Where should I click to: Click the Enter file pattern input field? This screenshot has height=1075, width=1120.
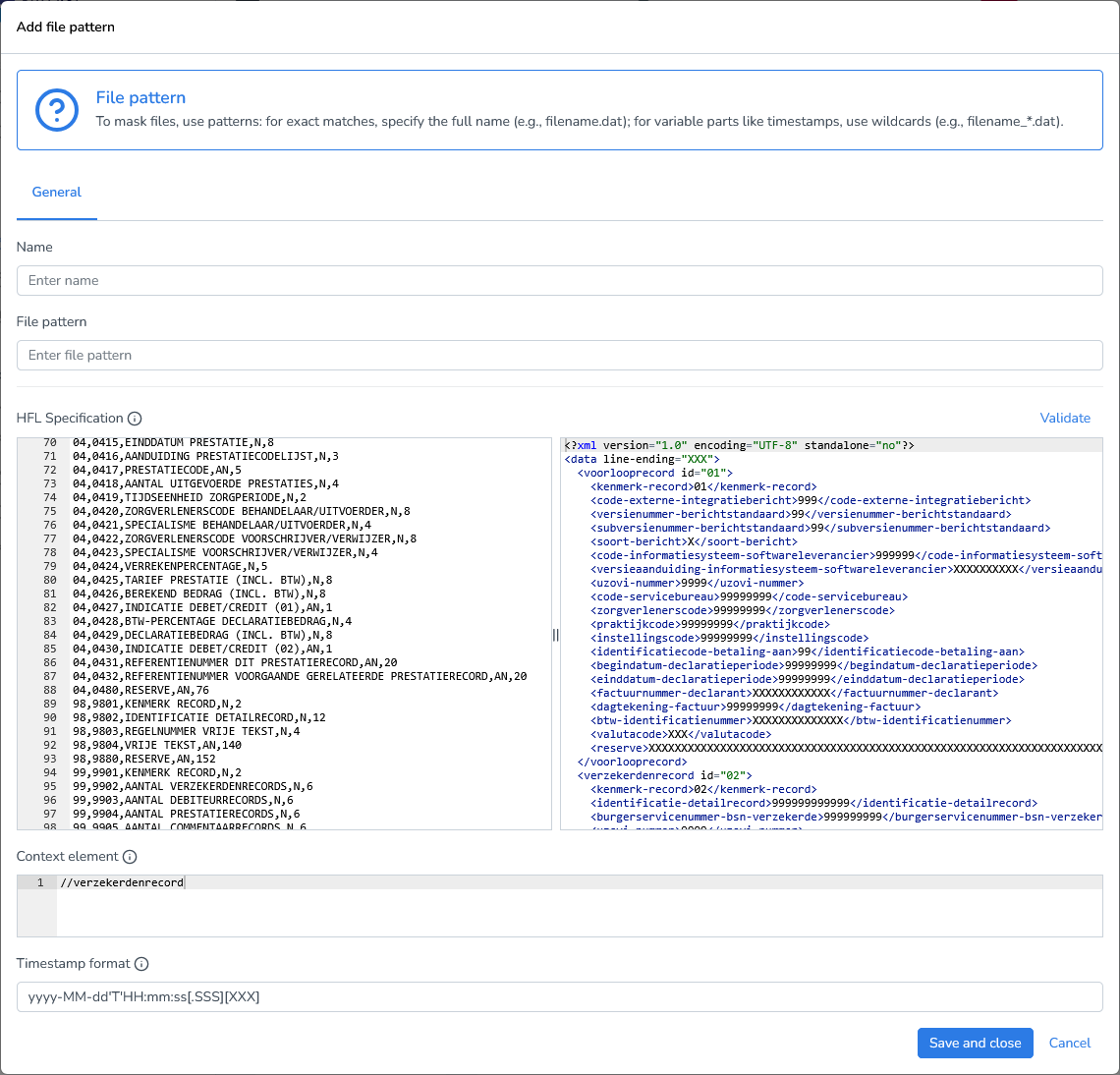pos(559,355)
